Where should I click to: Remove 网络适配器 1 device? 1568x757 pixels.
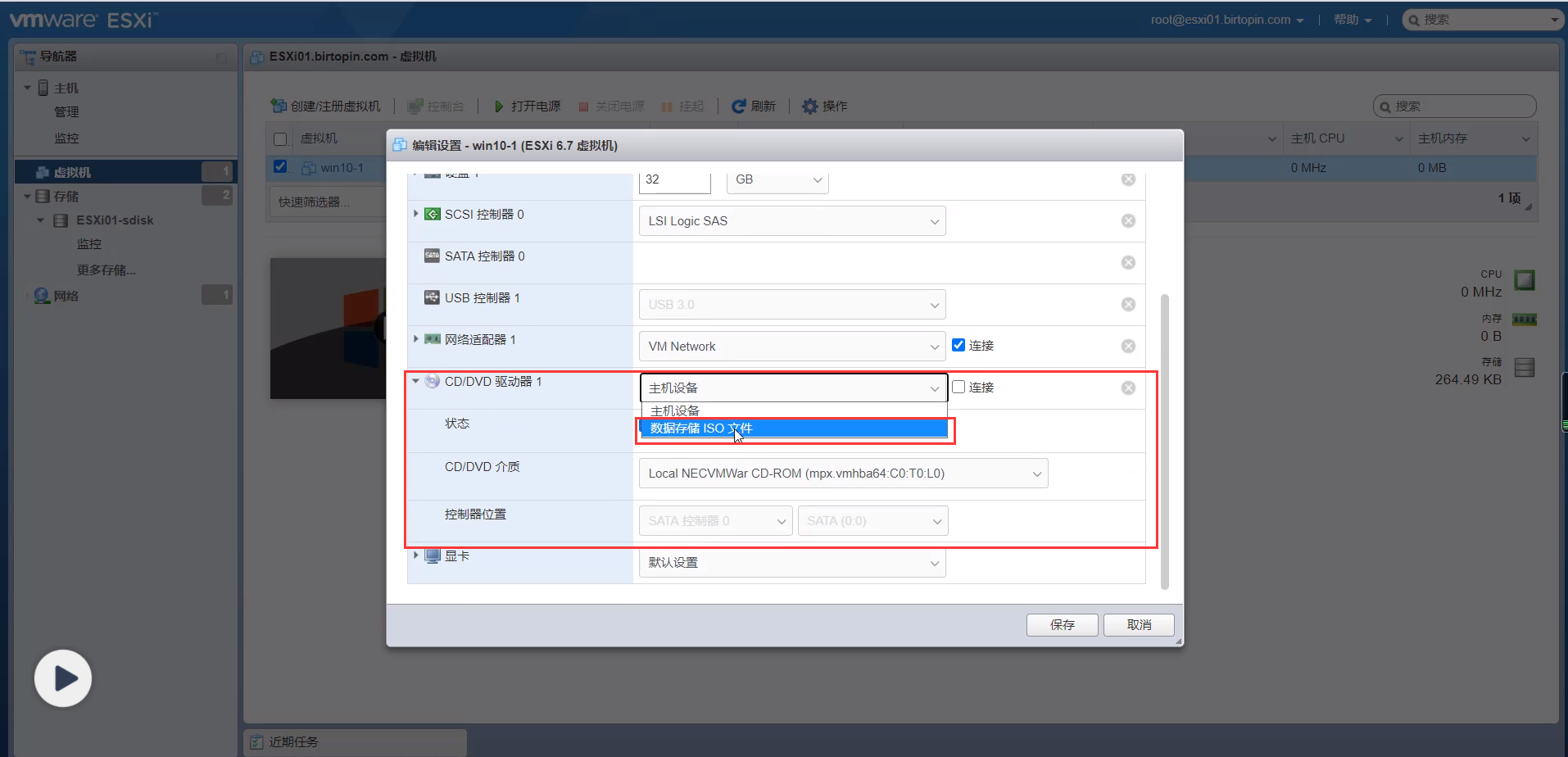coord(1128,346)
